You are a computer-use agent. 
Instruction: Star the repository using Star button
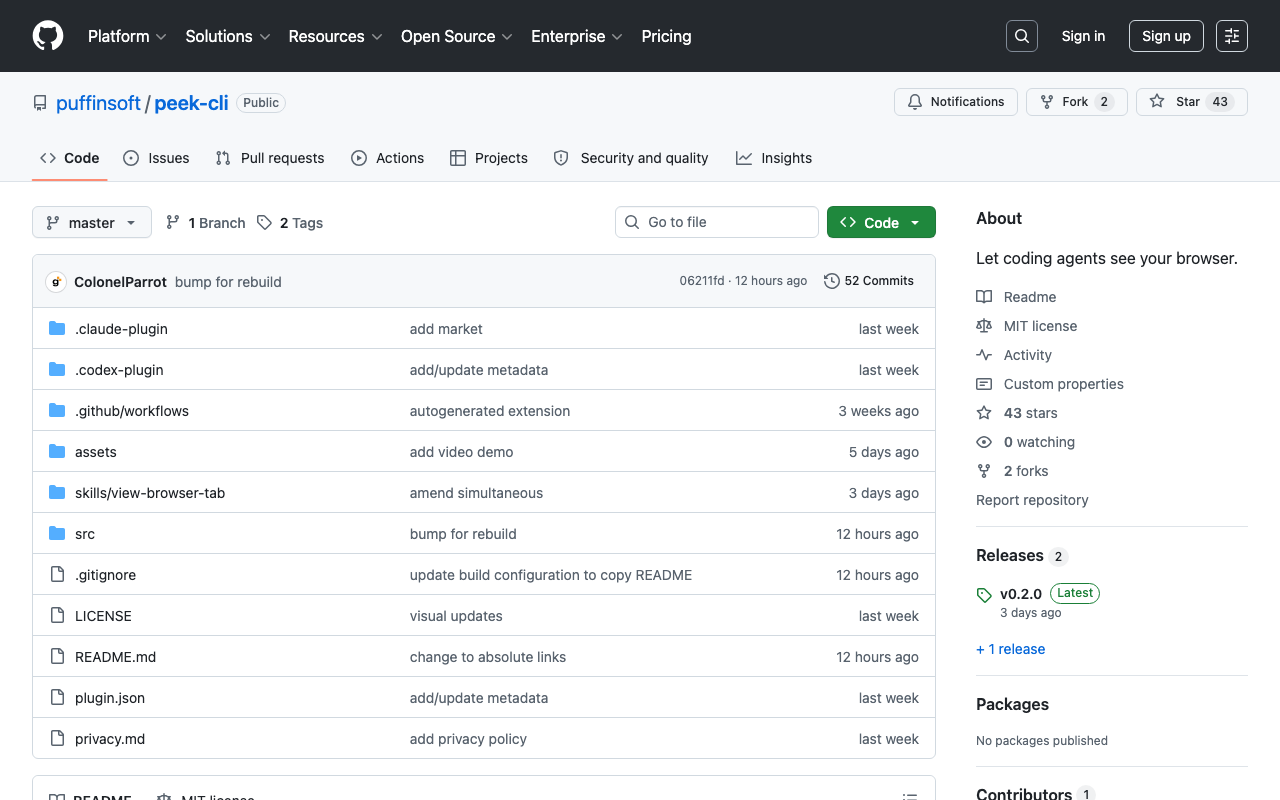[1191, 102]
